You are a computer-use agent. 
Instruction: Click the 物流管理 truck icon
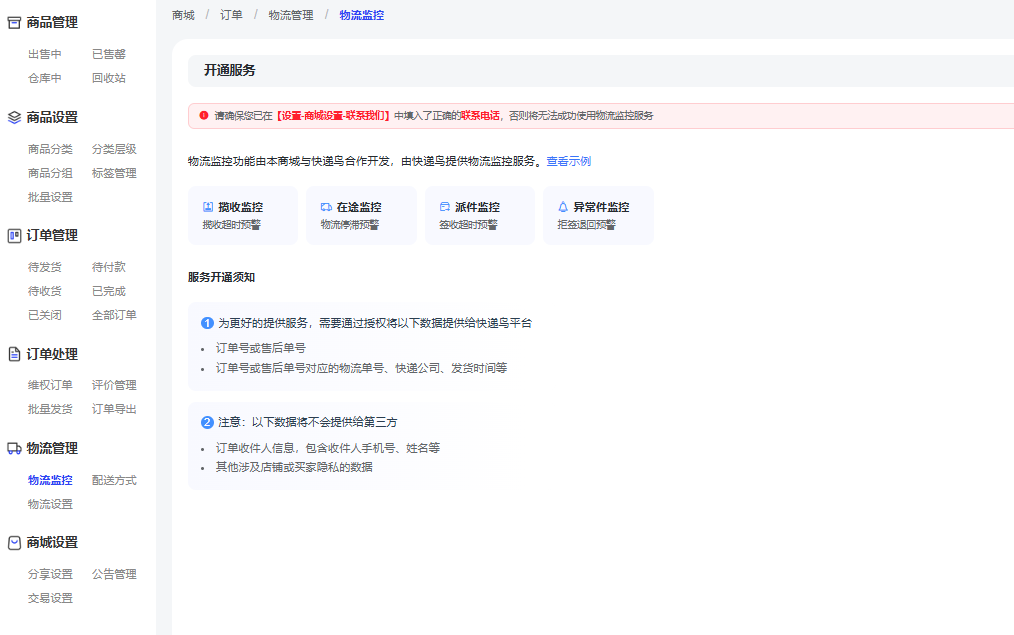click(15, 448)
